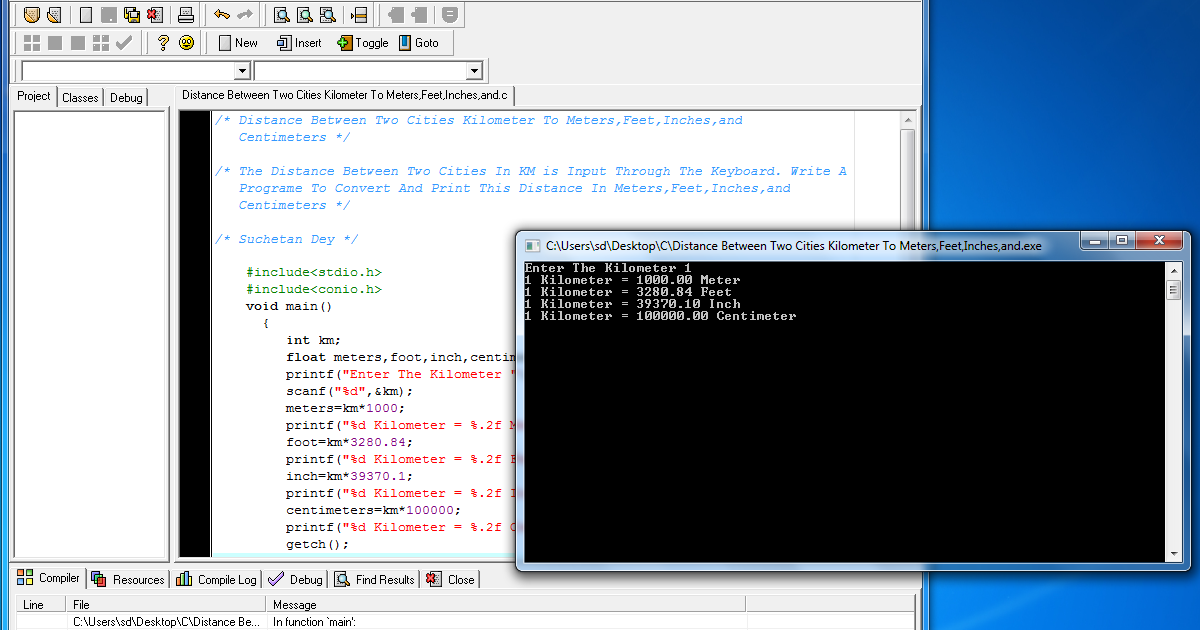Image resolution: width=1200 pixels, height=630 pixels.
Task: Click the Undo arrow icon
Action: (x=222, y=15)
